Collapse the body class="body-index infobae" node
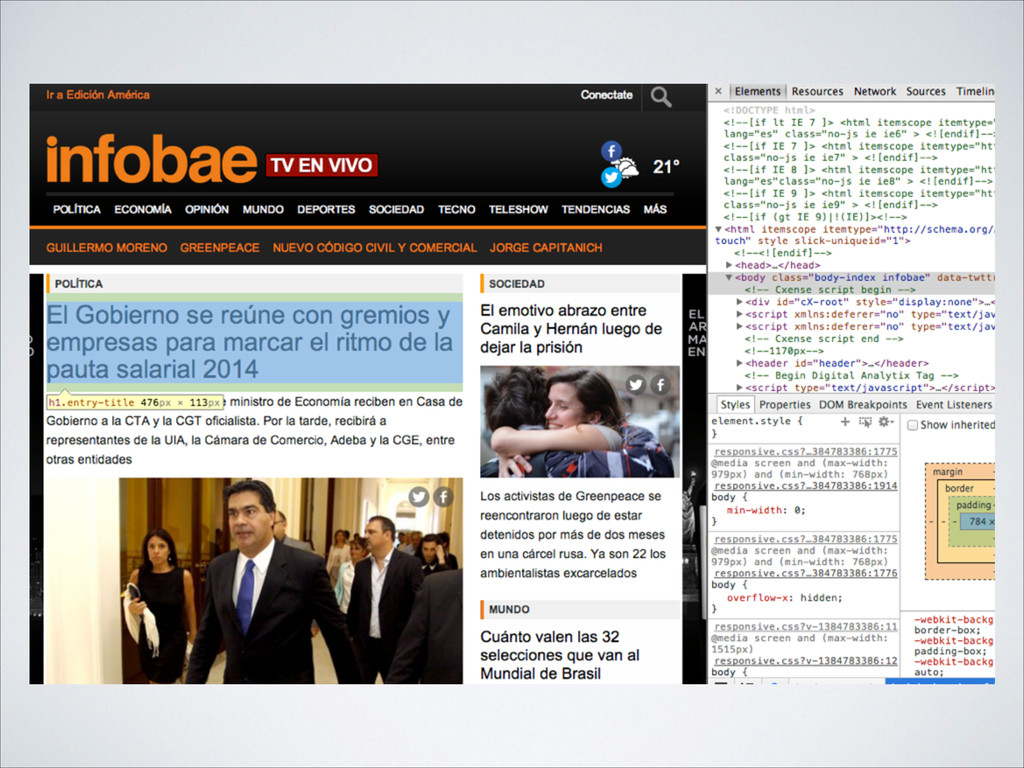The height and width of the screenshot is (768, 1024). pyautogui.click(x=729, y=278)
